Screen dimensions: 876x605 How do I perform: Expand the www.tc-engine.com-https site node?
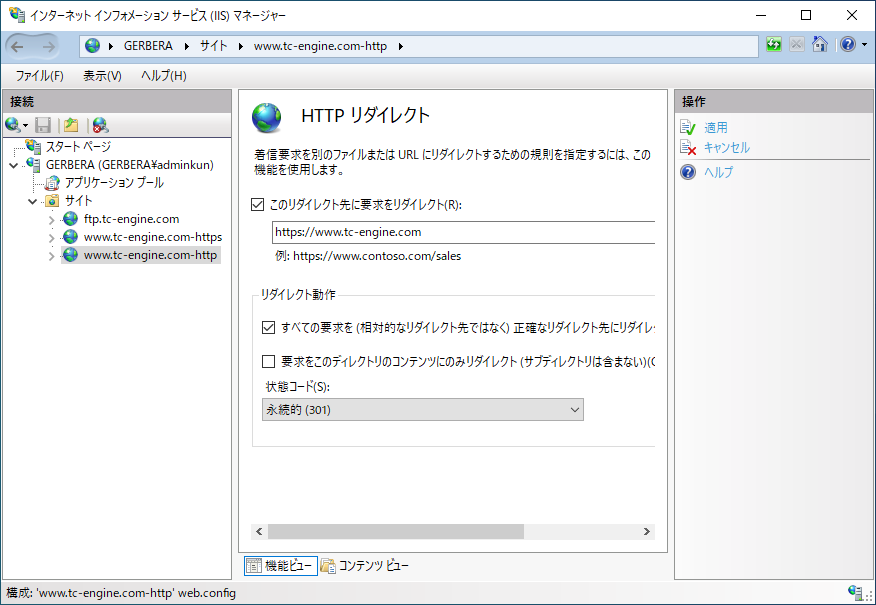click(51, 238)
